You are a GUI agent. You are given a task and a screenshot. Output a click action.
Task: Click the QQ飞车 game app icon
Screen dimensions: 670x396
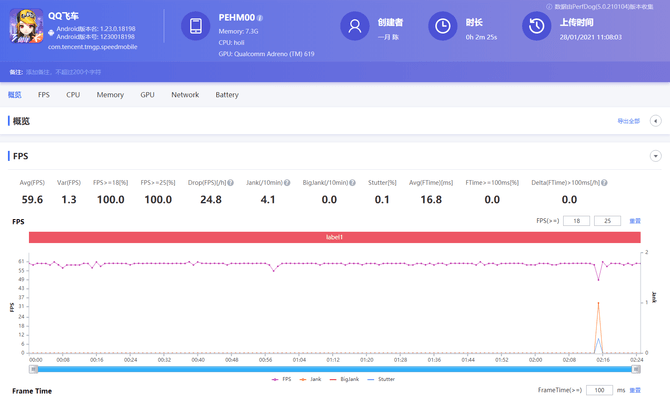[26, 26]
